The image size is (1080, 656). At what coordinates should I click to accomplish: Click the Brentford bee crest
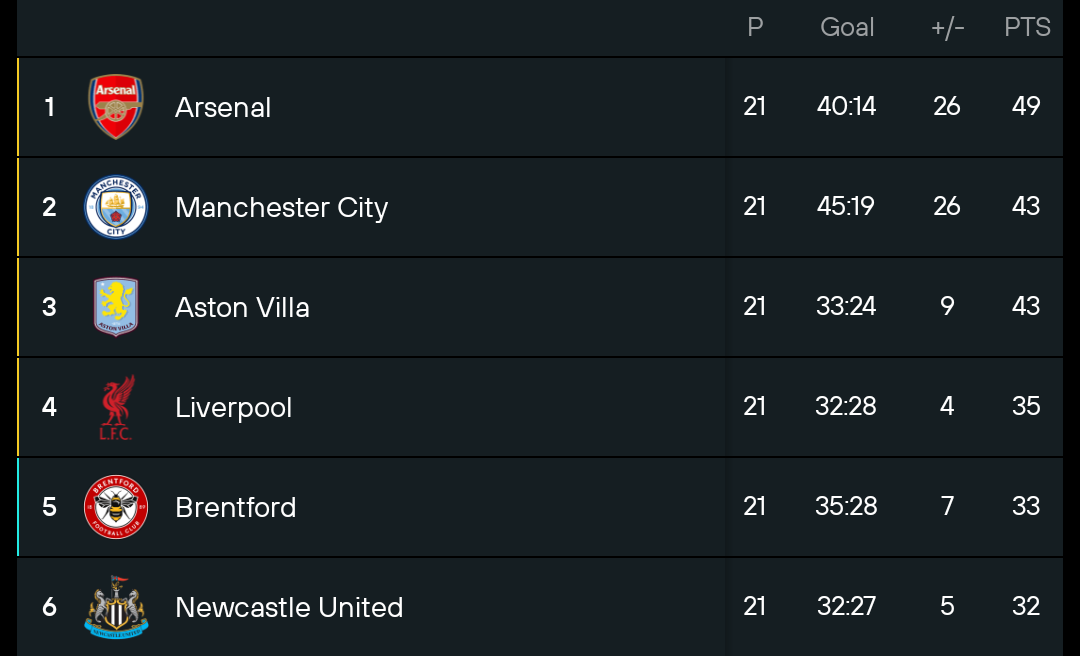click(116, 506)
